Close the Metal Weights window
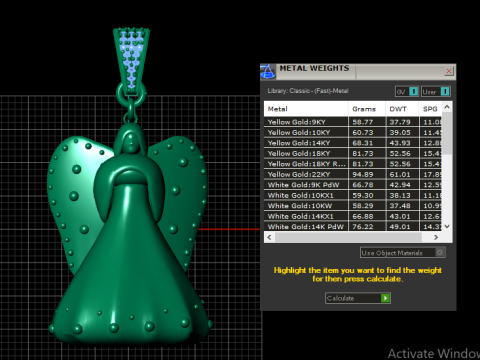Viewport: 480px width, 360px height. coord(449,71)
